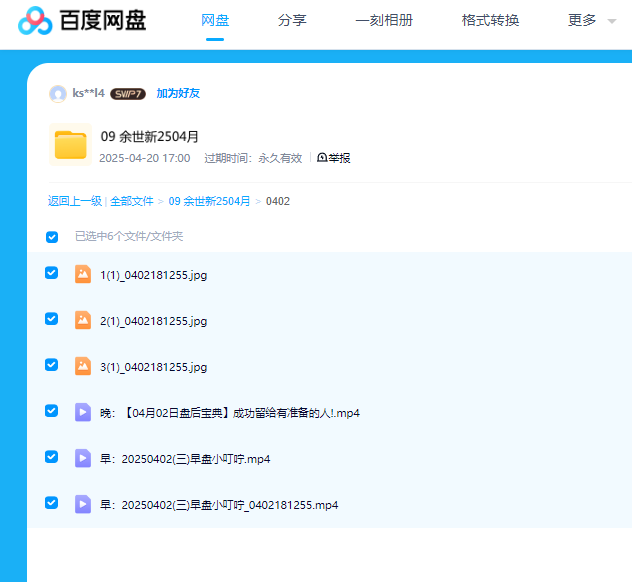Click video icon of 早:20250402(三)早盘小叮咛.mp4

tap(83, 458)
